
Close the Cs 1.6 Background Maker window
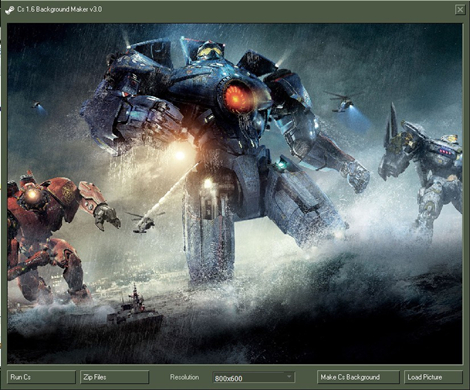pyautogui.click(x=460, y=10)
